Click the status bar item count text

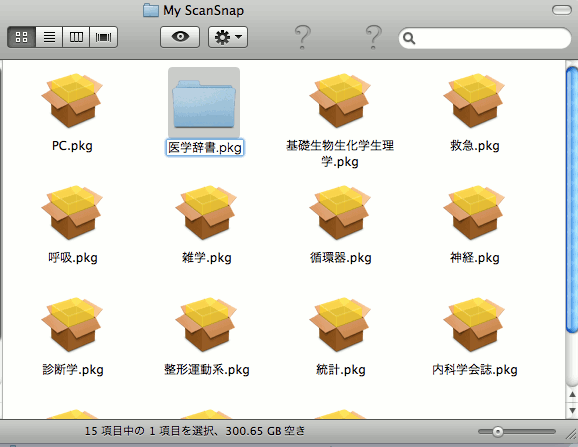(x=195, y=431)
